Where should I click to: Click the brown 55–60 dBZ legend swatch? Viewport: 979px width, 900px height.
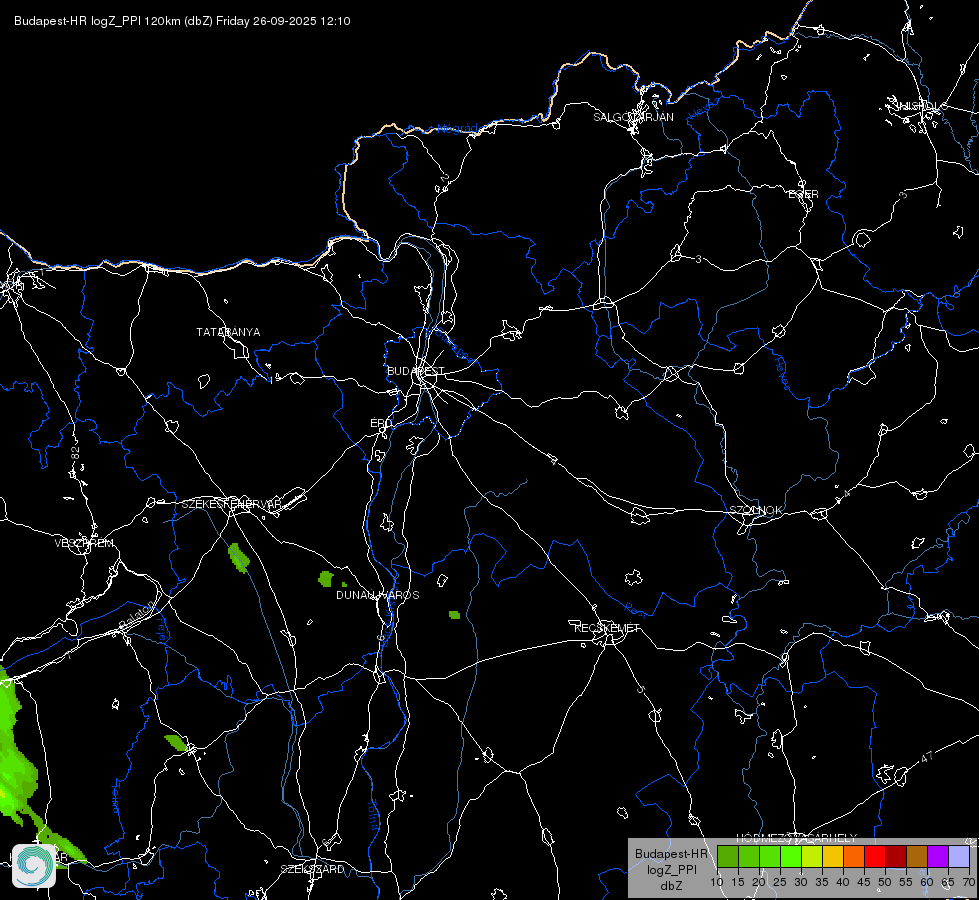point(917,856)
